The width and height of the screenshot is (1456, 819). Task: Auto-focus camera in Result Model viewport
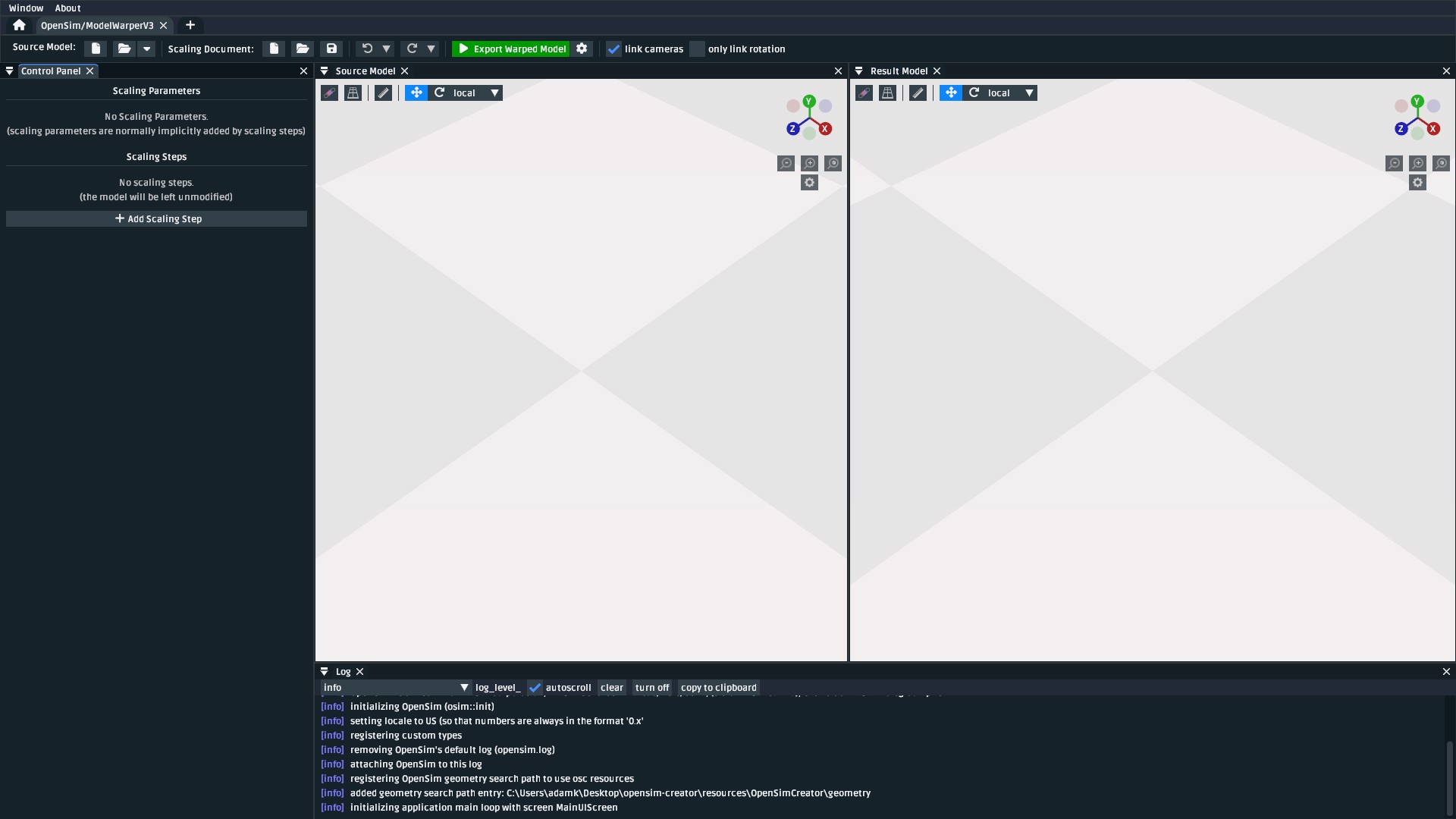tap(1442, 163)
